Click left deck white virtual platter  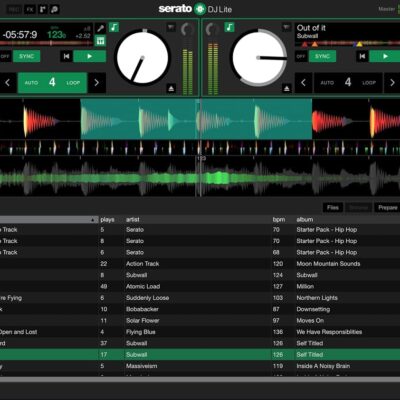(142, 57)
